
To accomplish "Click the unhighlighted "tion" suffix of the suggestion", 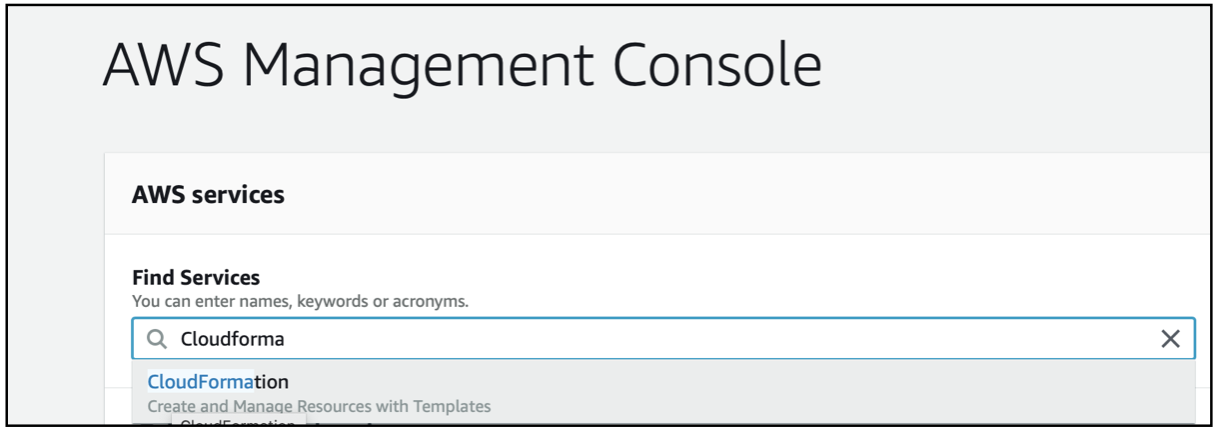I will pos(271,382).
